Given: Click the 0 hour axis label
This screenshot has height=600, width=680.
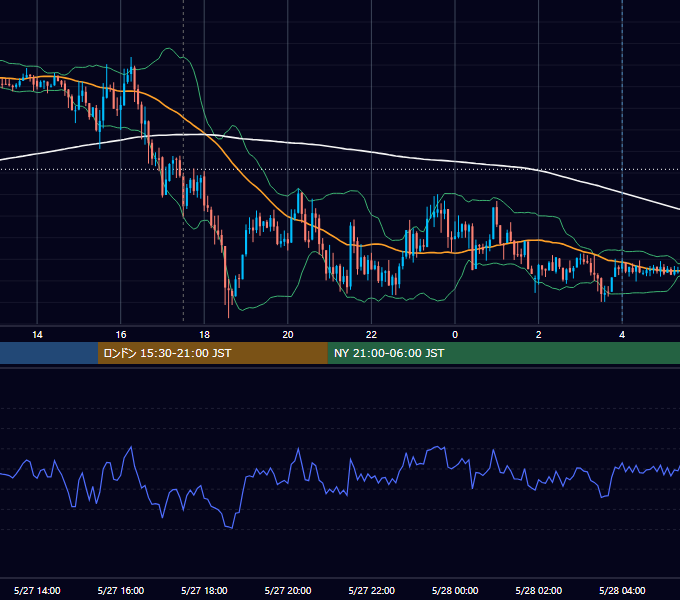Looking at the screenshot, I should point(455,335).
